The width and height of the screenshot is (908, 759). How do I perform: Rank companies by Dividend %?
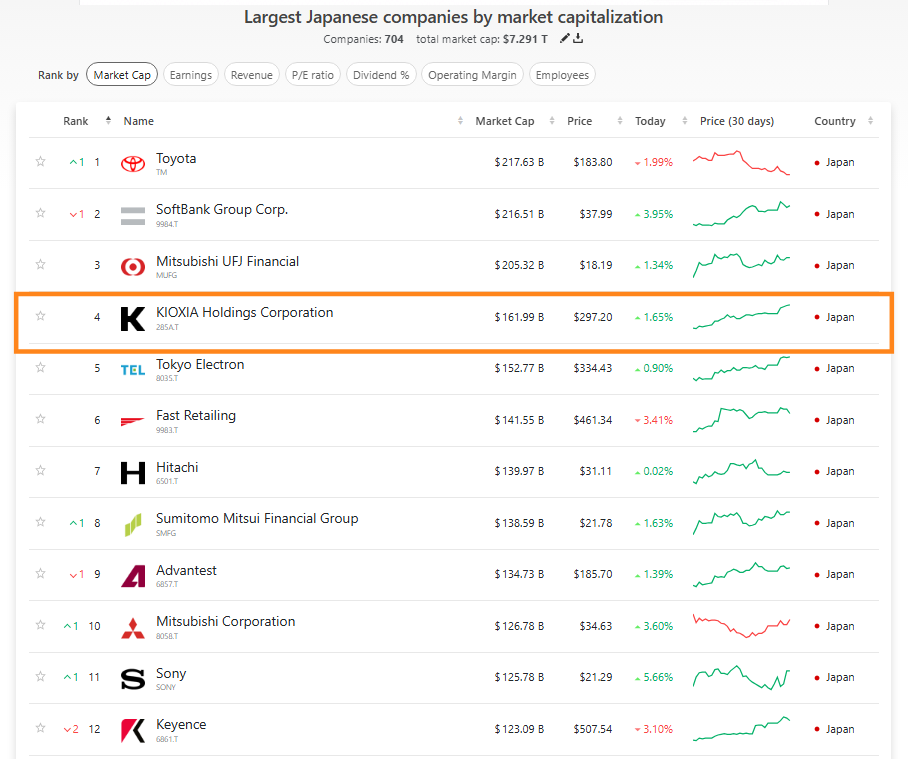point(381,75)
